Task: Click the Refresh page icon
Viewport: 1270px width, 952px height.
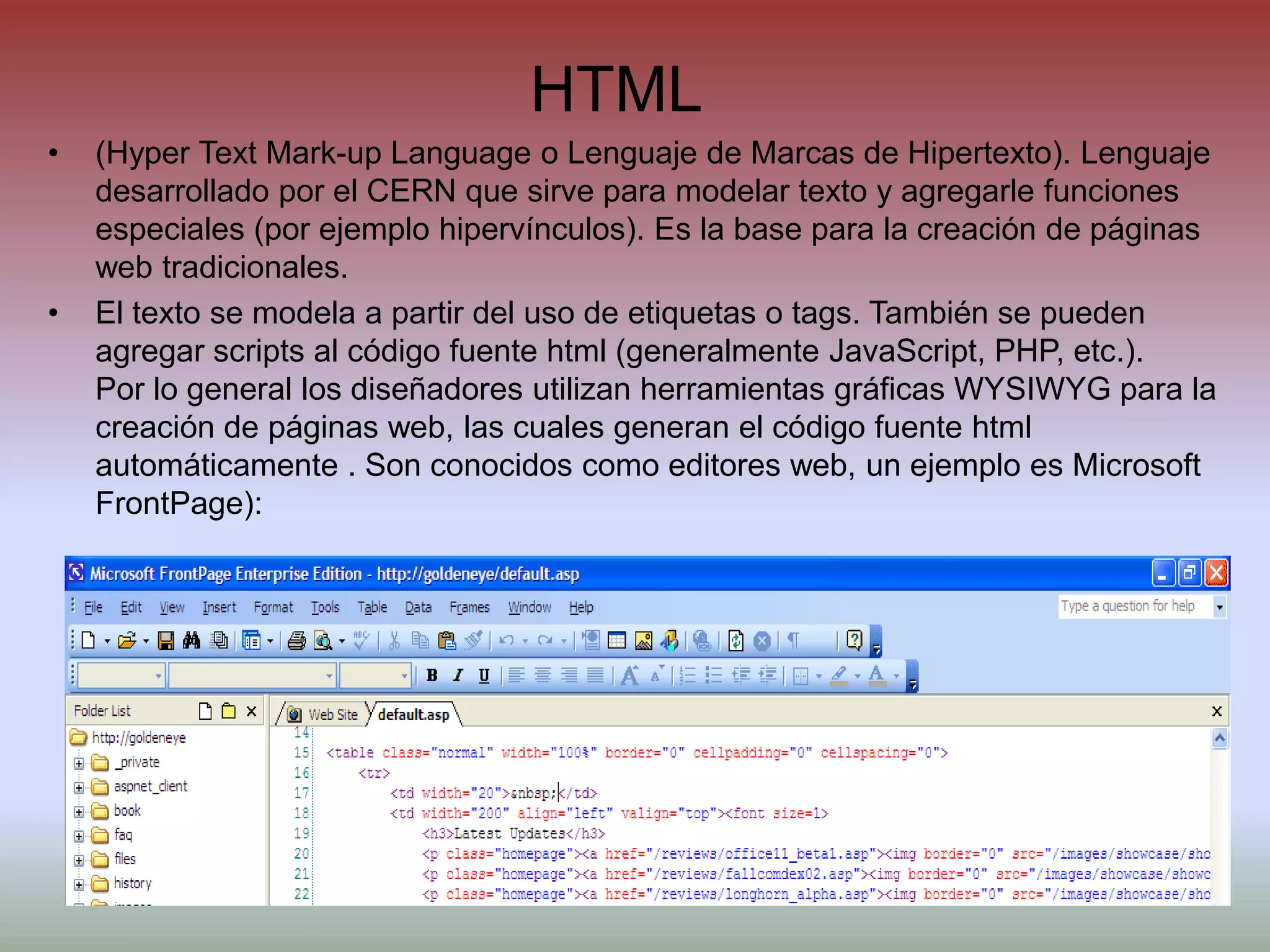Action: [x=735, y=640]
